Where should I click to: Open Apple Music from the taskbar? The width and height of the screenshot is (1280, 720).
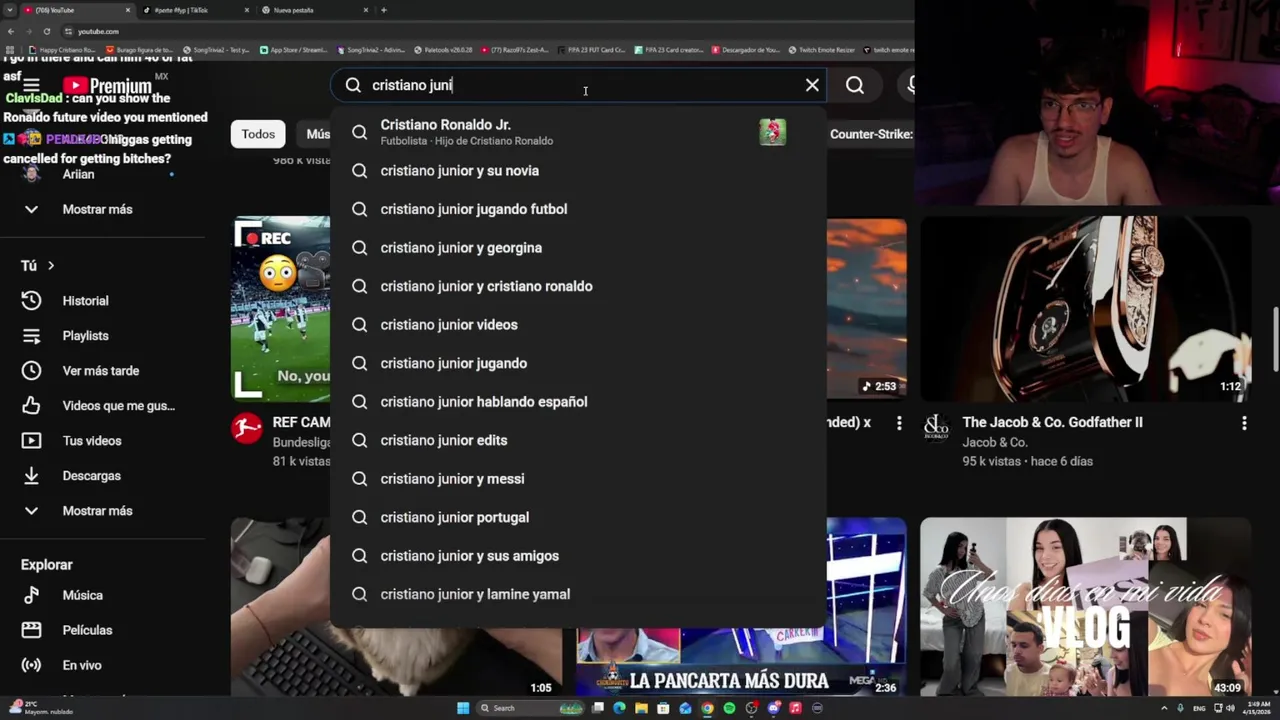795,708
